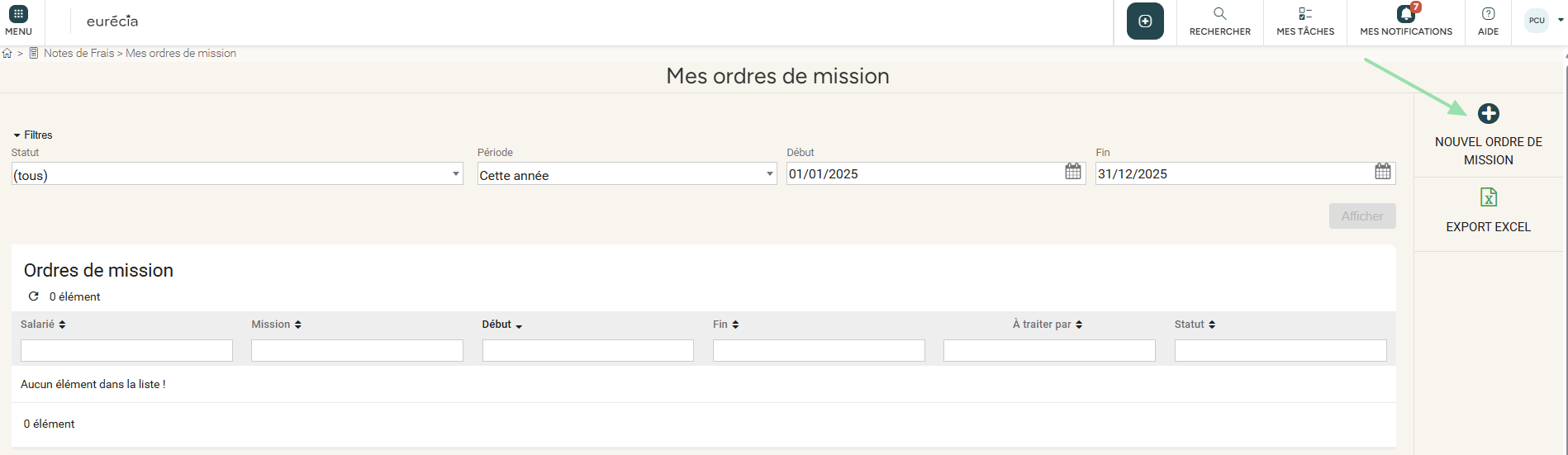Click the quick-add plus button in header
This screenshot has height=455, width=1568.
(1145, 21)
